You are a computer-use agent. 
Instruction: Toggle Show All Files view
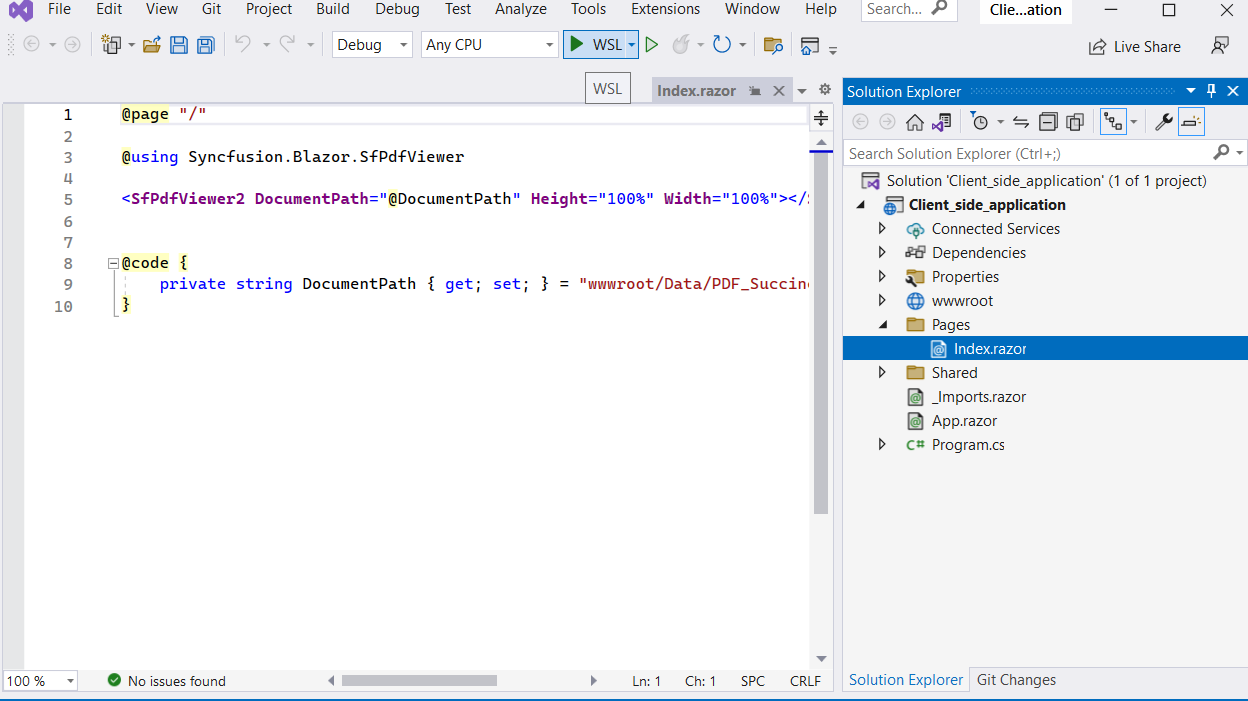click(1075, 121)
